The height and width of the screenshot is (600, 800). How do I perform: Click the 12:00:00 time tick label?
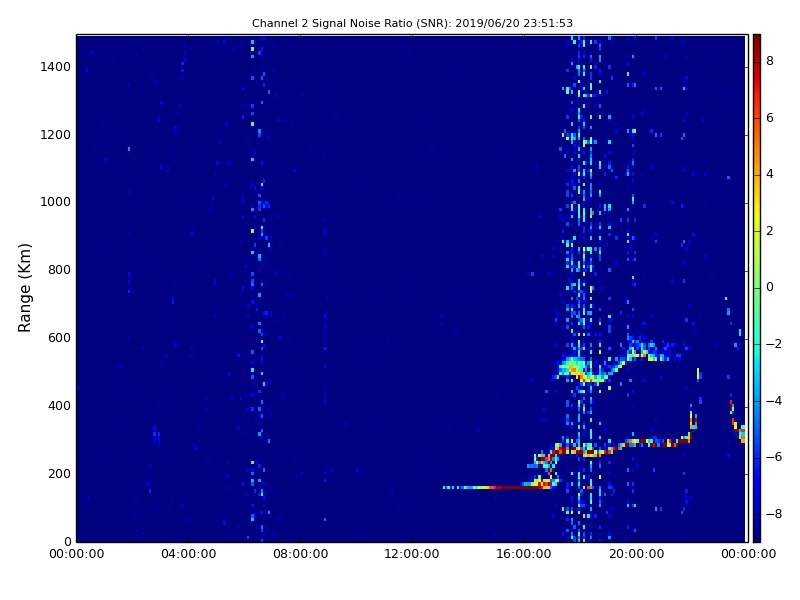point(412,554)
